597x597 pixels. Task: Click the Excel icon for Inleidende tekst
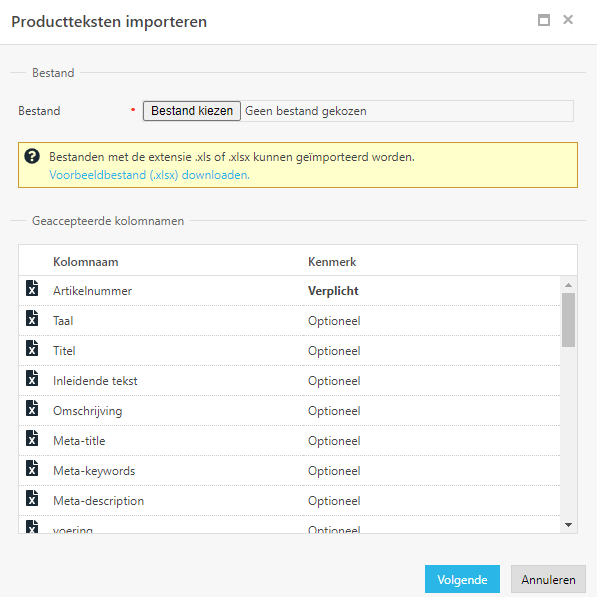click(x=32, y=378)
